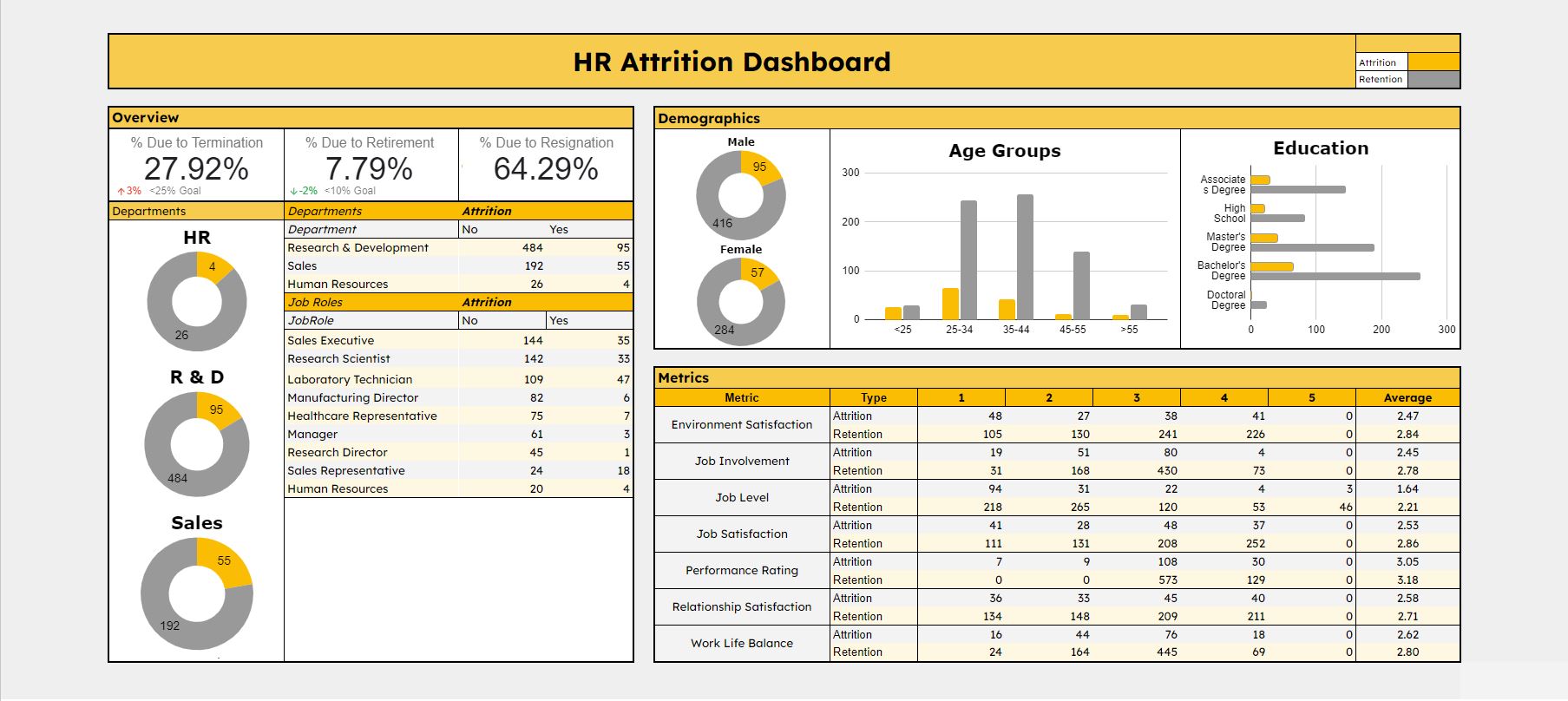Select the Demographics section header

1056,118
